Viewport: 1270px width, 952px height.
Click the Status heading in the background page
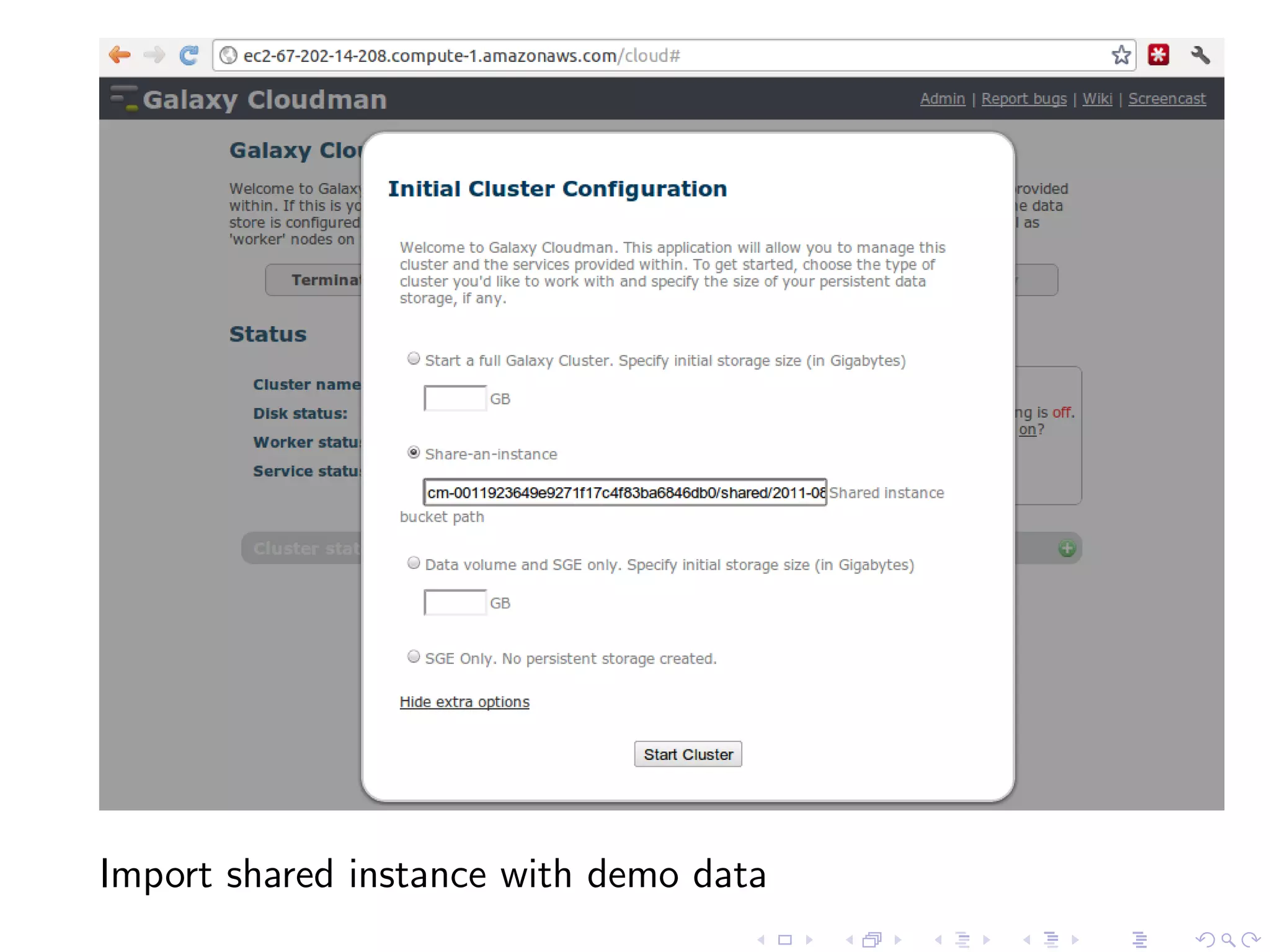[268, 334]
